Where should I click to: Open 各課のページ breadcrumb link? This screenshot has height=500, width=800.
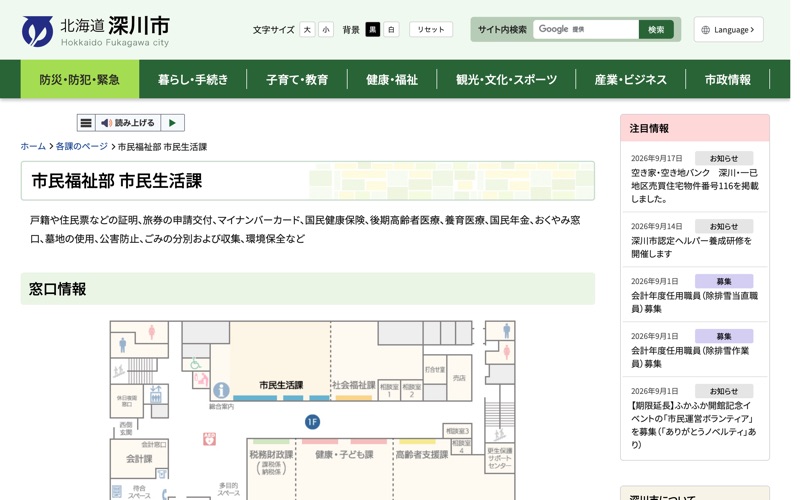[82, 146]
